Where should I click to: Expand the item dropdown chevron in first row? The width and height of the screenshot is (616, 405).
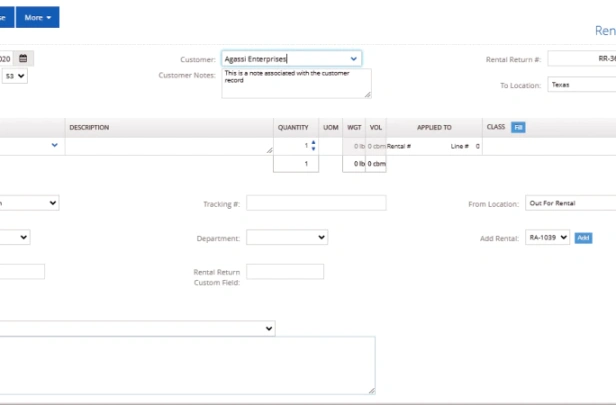coord(55,145)
